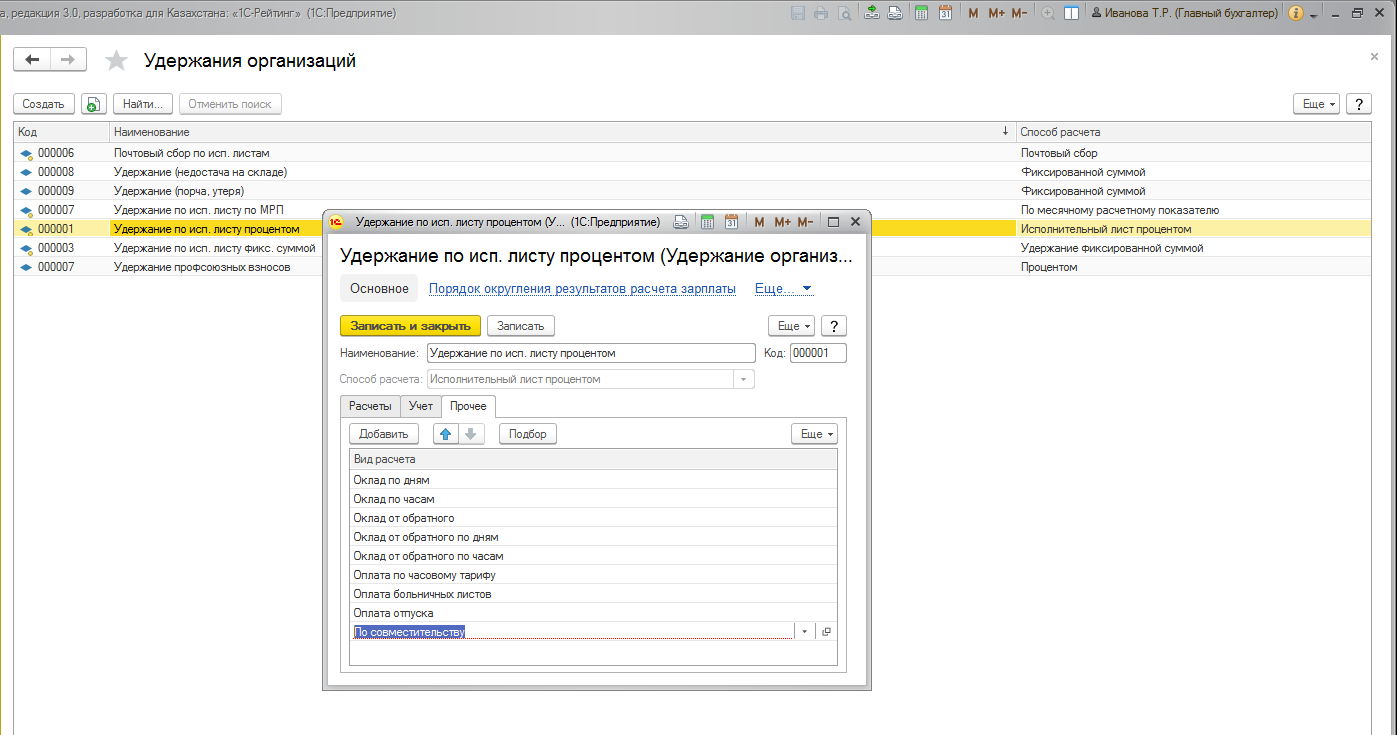Click the M+ memory button in the dialog title bar
Image resolution: width=1397 pixels, height=735 pixels.
coord(782,221)
